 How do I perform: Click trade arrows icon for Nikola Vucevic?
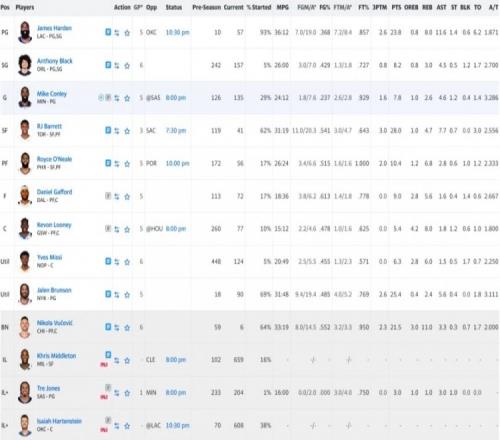pyautogui.click(x=117, y=328)
